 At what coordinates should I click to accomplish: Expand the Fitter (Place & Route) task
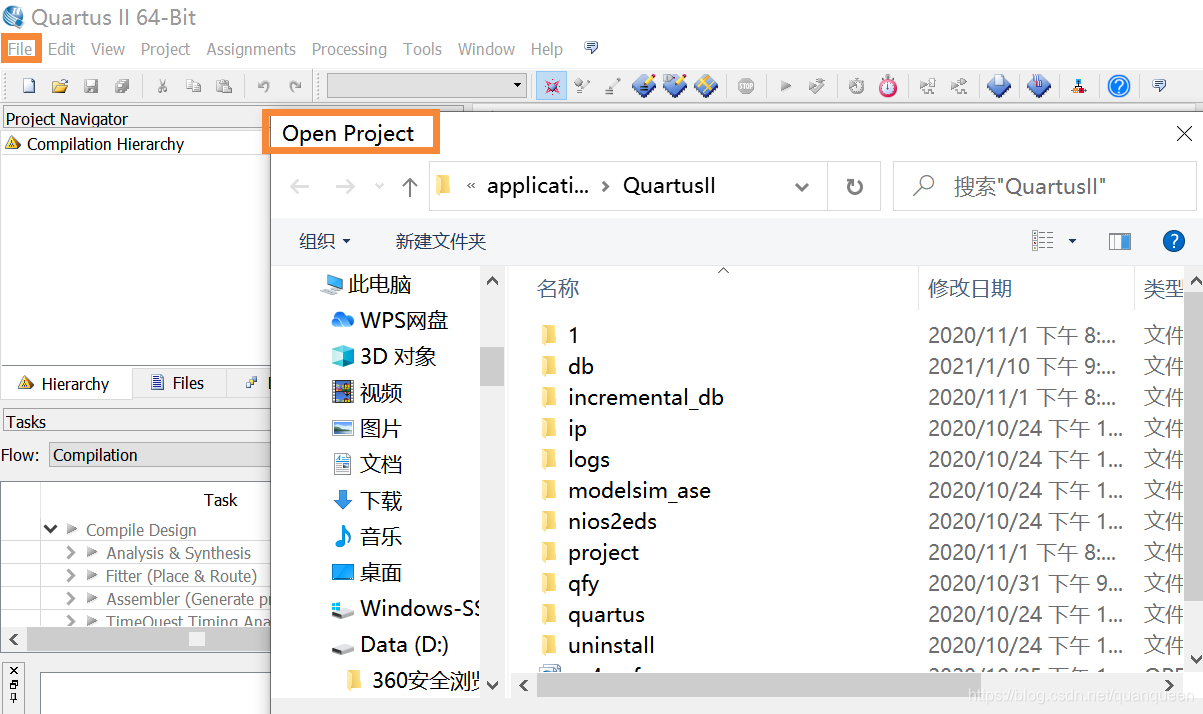[x=70, y=575]
